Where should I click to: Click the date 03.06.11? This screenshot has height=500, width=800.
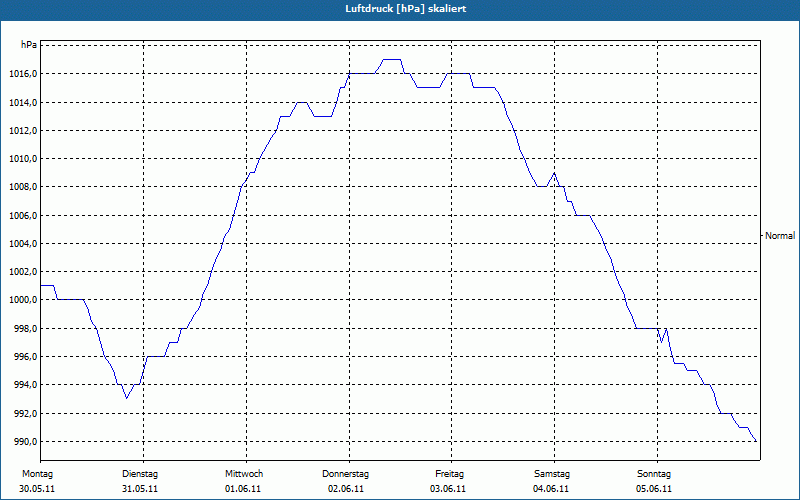click(448, 489)
